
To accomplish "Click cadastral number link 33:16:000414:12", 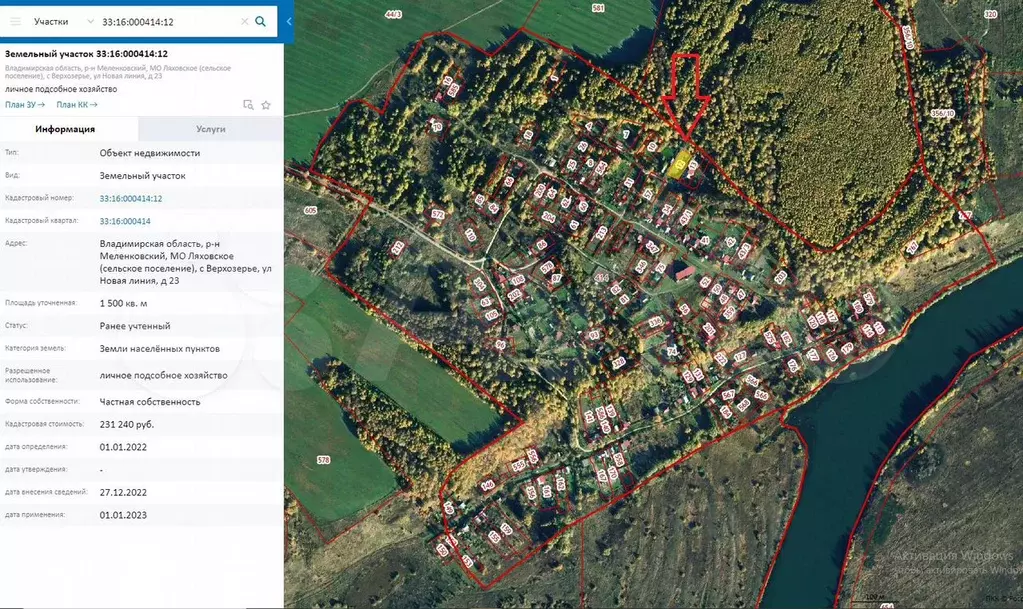I will tap(130, 198).
